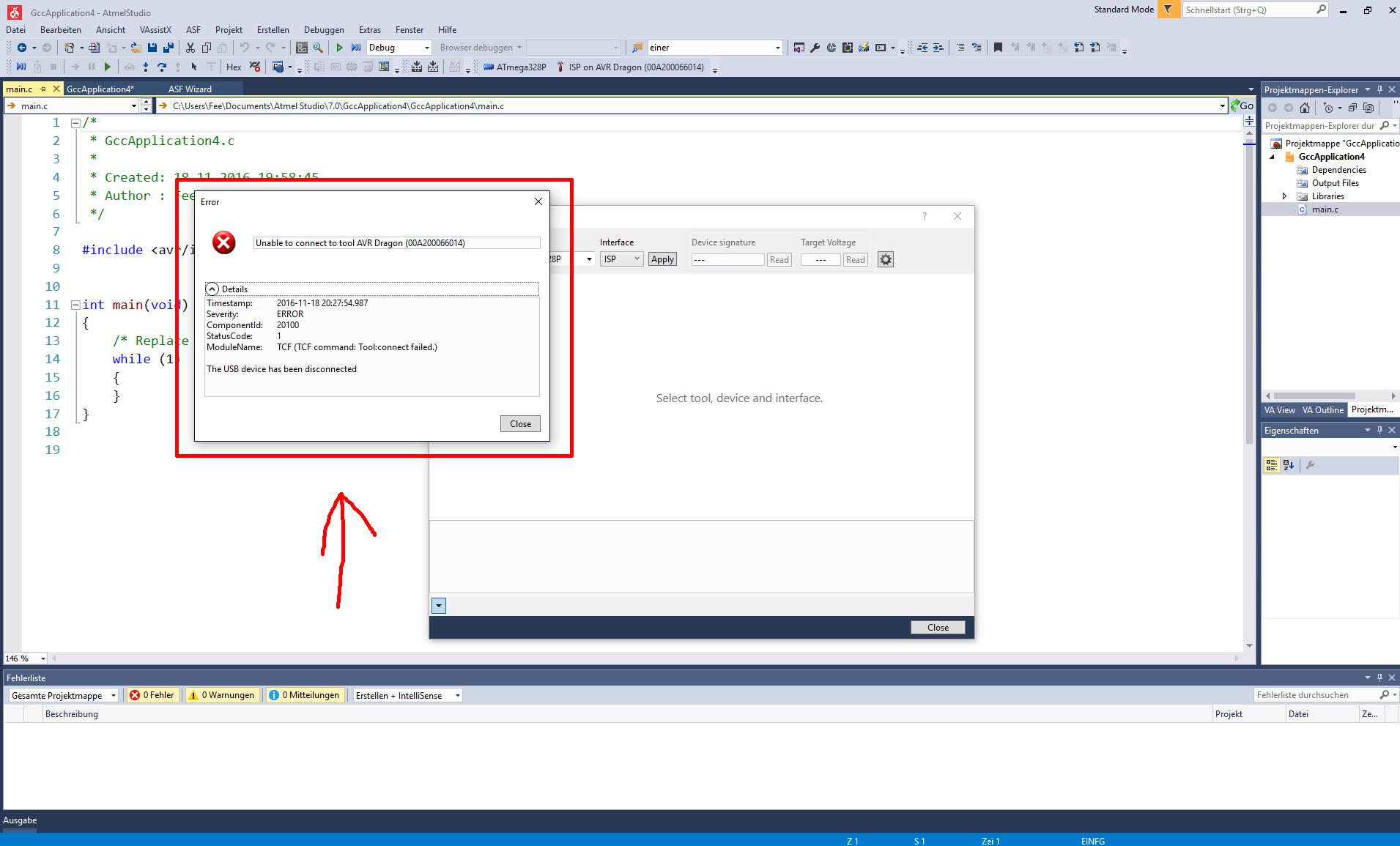
Task: Click the Step Into debug icon
Action: [146, 67]
